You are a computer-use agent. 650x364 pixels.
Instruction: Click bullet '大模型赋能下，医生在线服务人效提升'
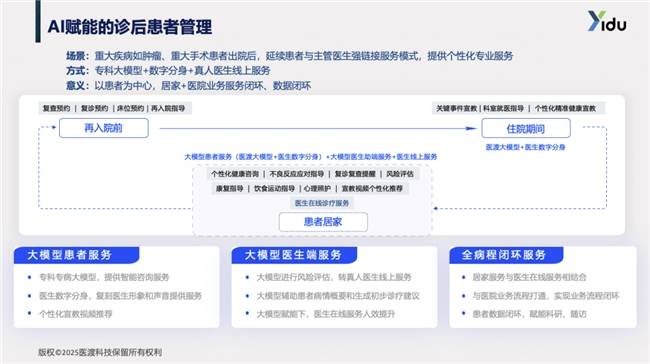click(x=325, y=314)
